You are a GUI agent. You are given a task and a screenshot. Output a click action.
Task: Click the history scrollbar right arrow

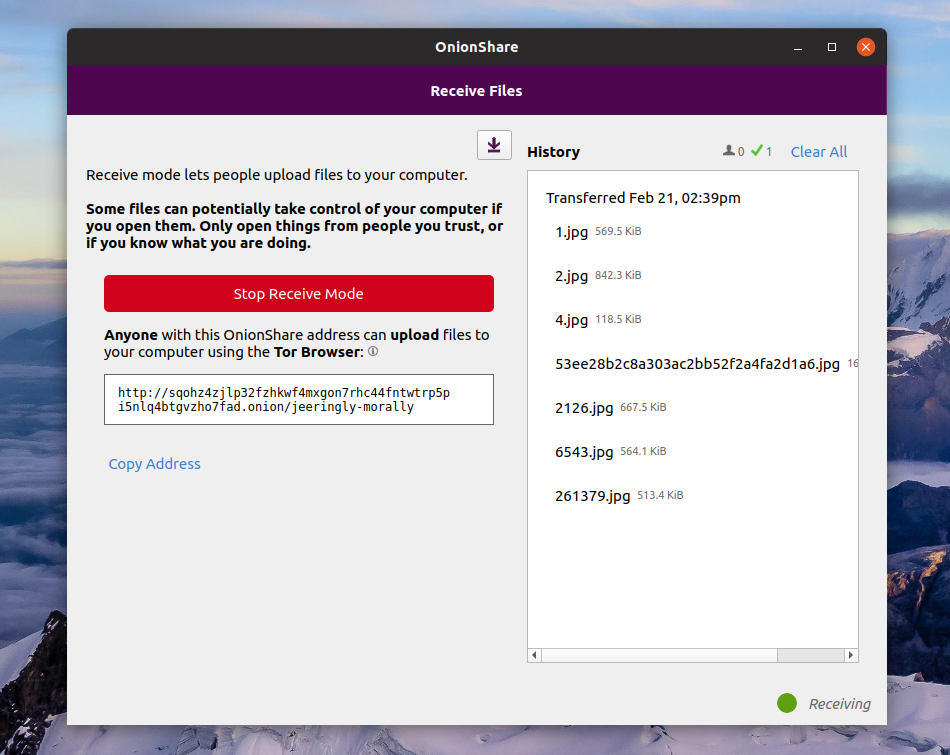pos(851,655)
